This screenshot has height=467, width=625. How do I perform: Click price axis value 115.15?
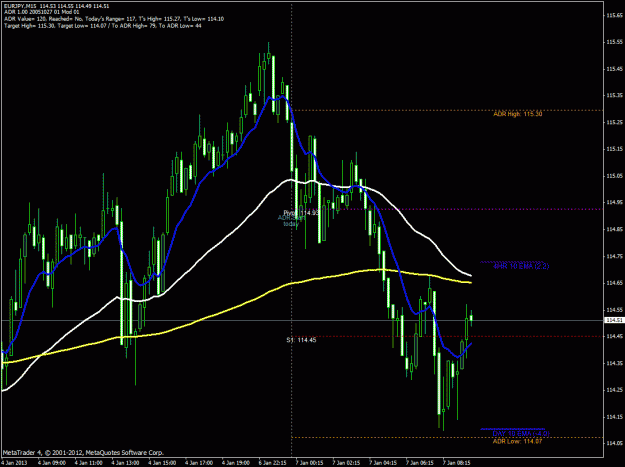pos(614,149)
